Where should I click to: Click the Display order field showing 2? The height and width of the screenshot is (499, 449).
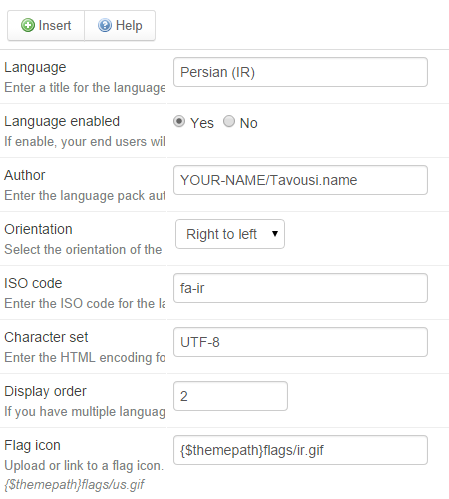(x=230, y=396)
